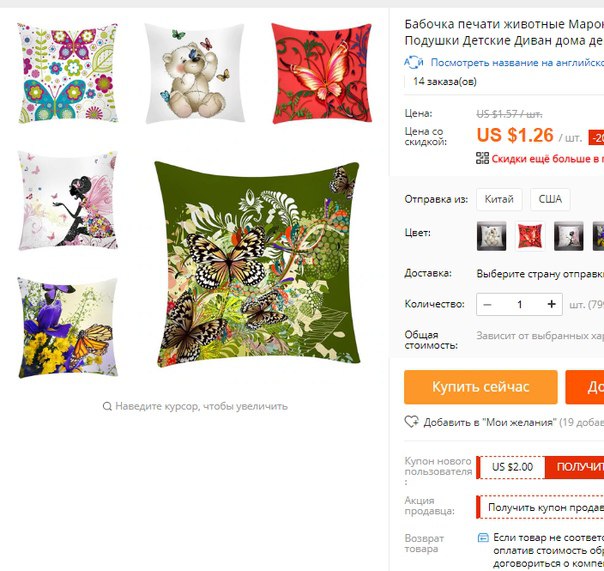Decrease quantity with the minus button
The image size is (604, 571).
(487, 304)
